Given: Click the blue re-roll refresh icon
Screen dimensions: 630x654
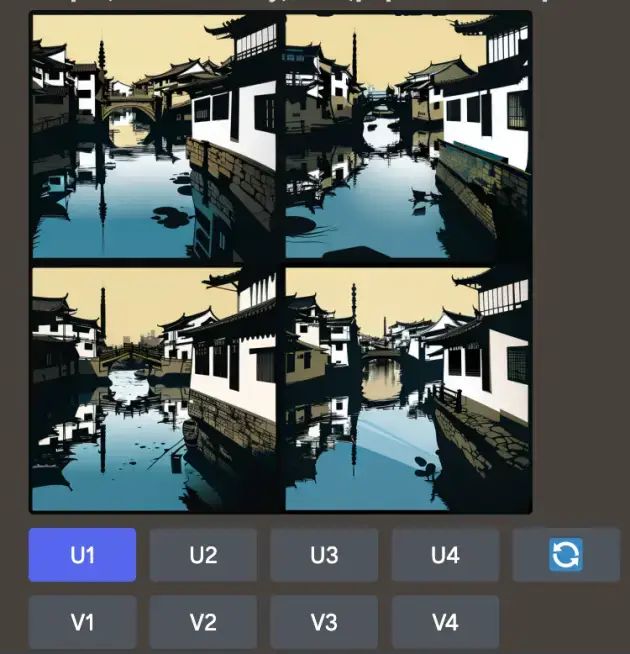Looking at the screenshot, I should tap(566, 555).
